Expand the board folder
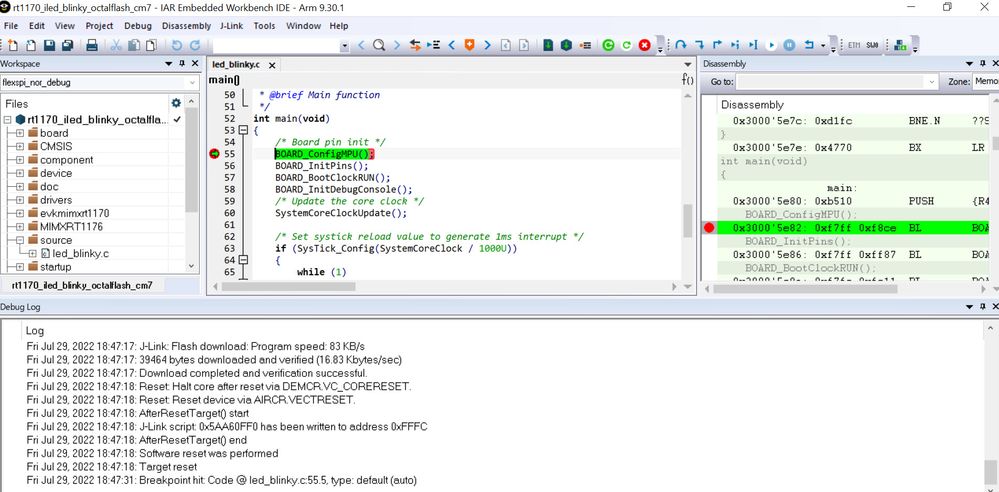Viewport: 999px width, 492px height. click(20, 133)
